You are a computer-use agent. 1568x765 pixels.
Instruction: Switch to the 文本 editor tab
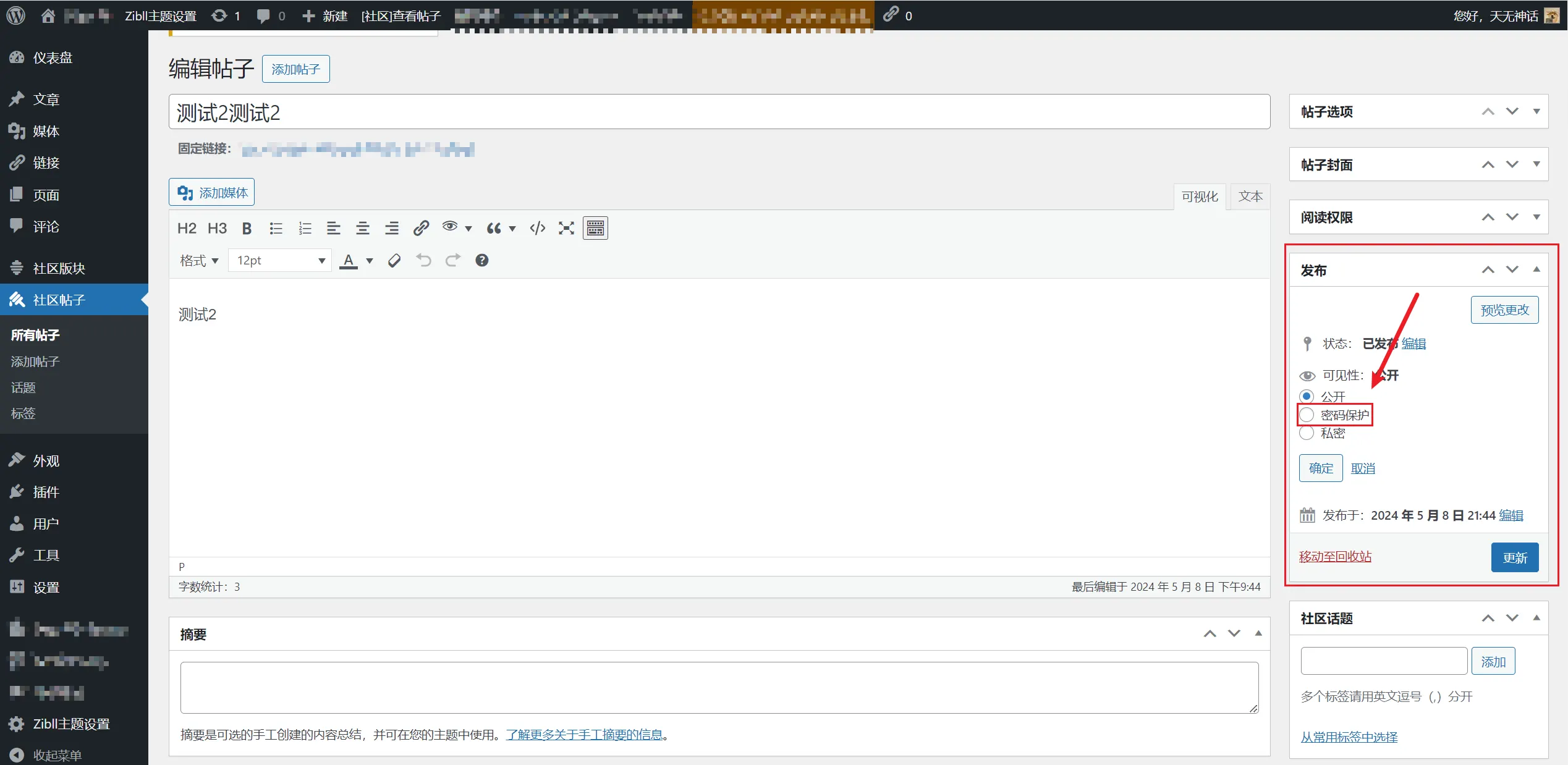tap(1250, 197)
